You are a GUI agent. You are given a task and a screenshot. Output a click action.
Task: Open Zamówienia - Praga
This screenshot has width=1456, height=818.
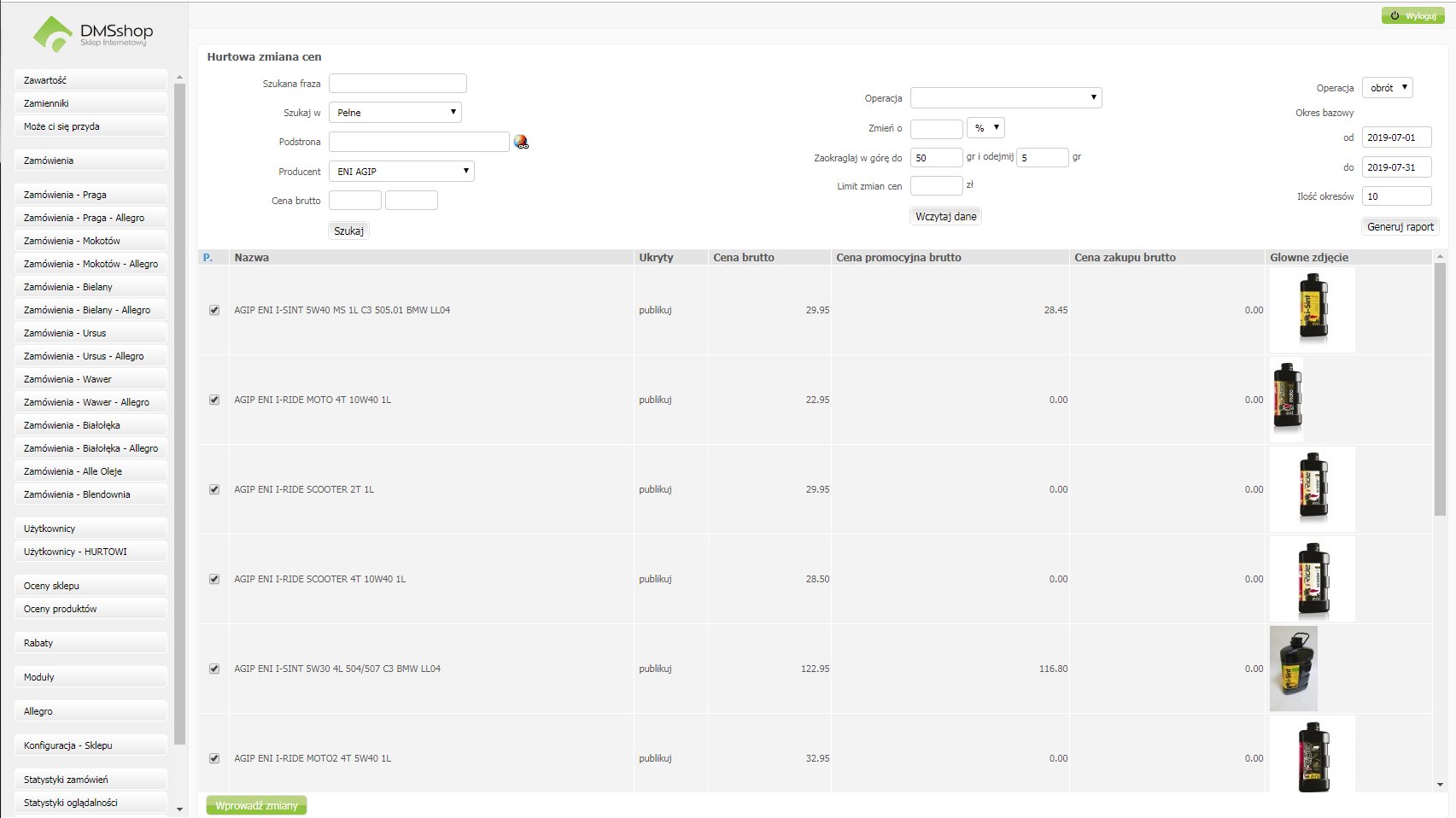91,195
